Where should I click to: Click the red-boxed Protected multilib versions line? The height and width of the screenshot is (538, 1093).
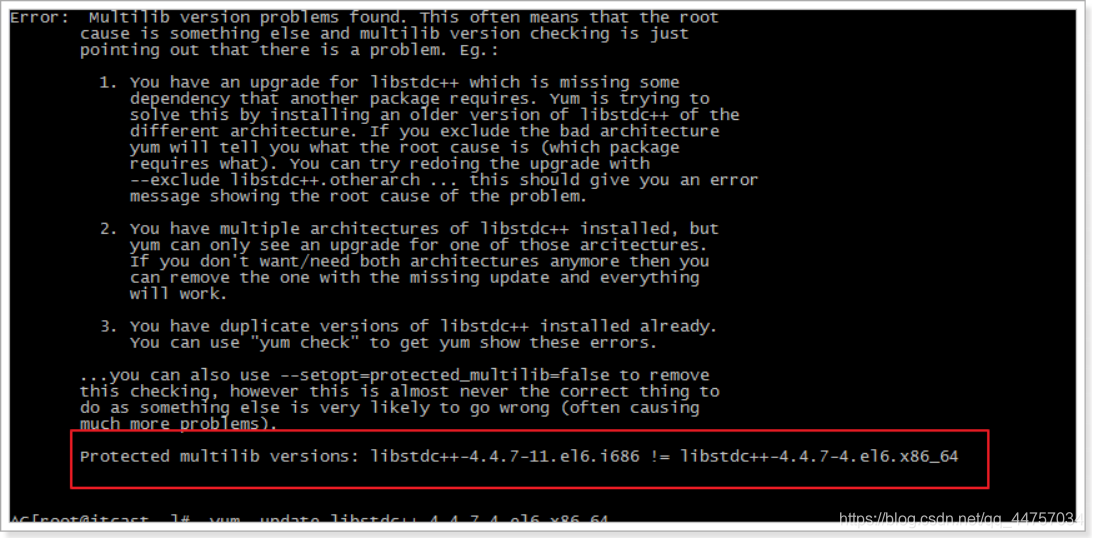(519, 457)
